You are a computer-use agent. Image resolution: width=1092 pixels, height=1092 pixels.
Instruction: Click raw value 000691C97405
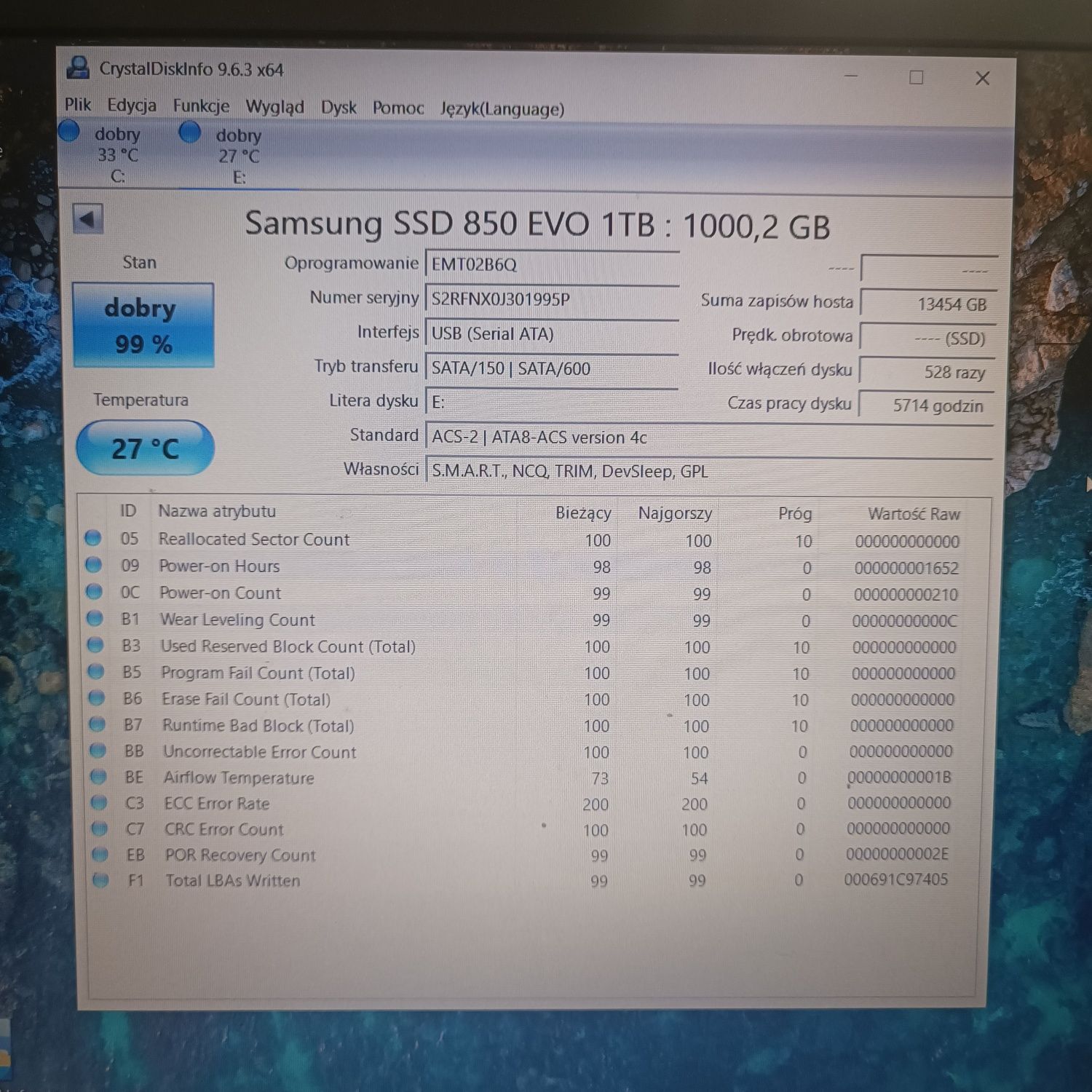pos(896,879)
